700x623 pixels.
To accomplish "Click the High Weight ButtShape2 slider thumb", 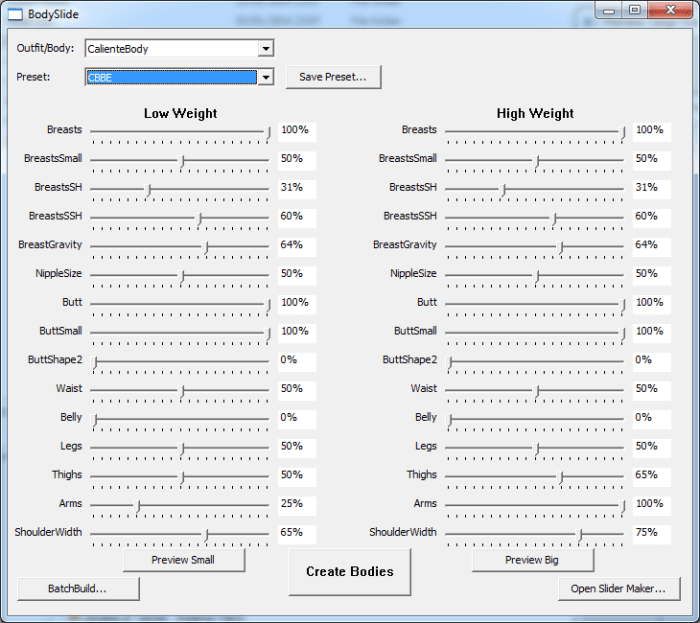I will click(450, 362).
